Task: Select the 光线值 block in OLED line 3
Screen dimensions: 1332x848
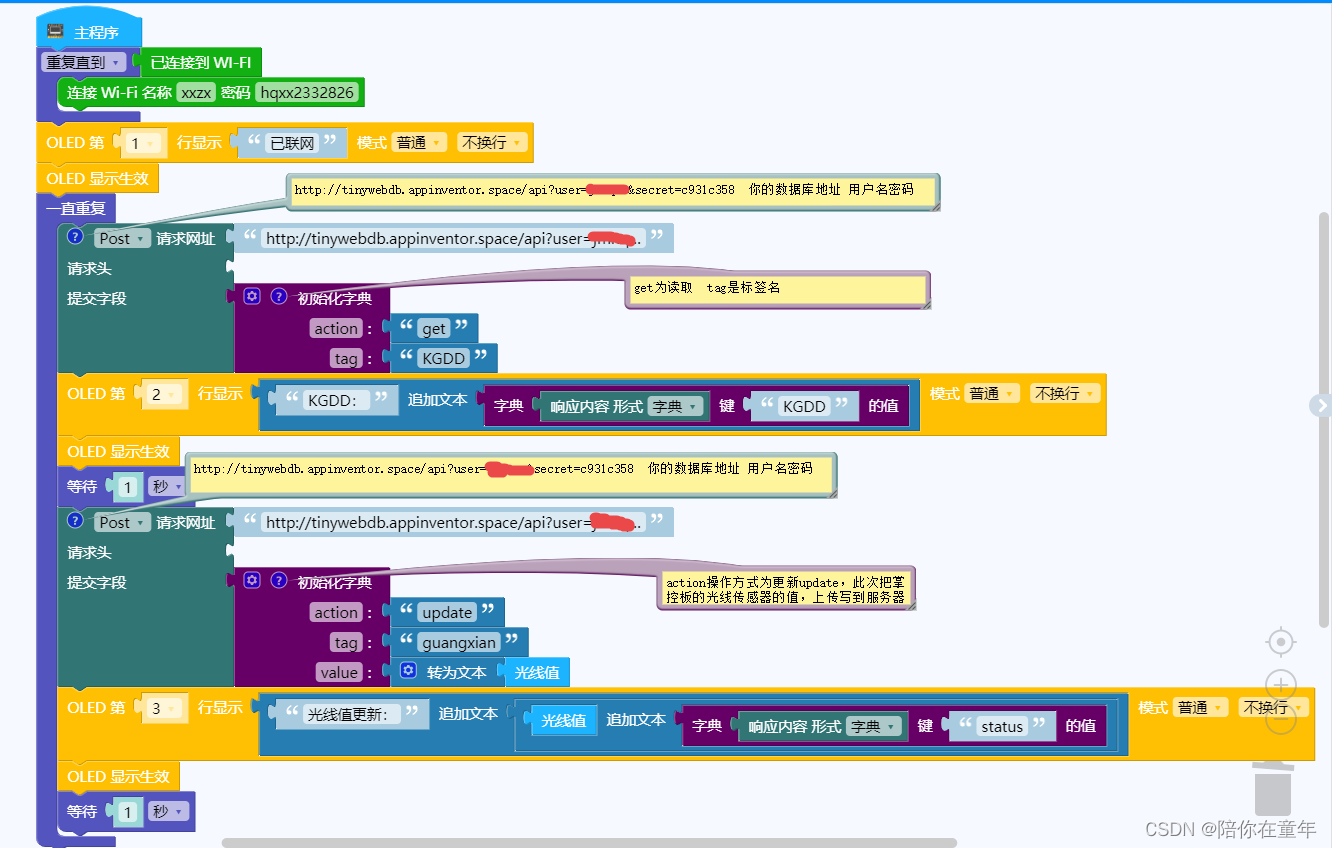Action: [565, 720]
